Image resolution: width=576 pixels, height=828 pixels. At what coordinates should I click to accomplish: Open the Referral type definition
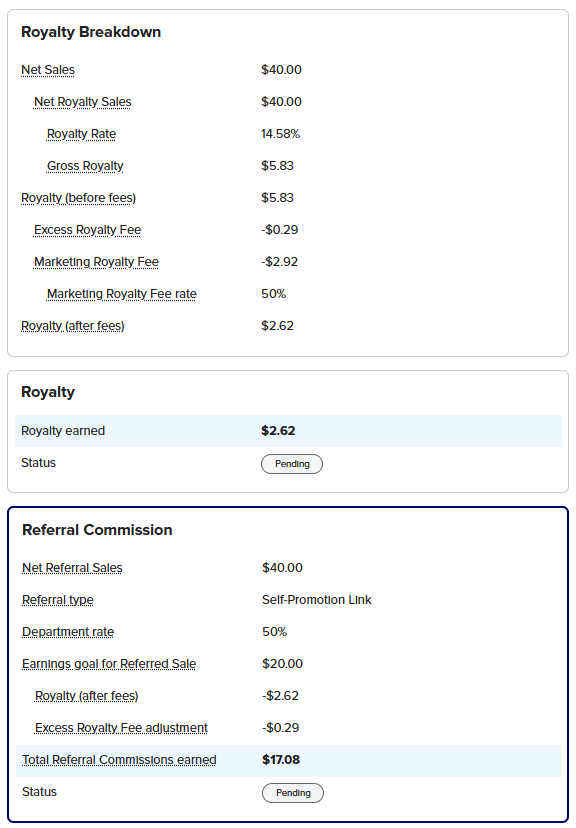[x=58, y=600]
